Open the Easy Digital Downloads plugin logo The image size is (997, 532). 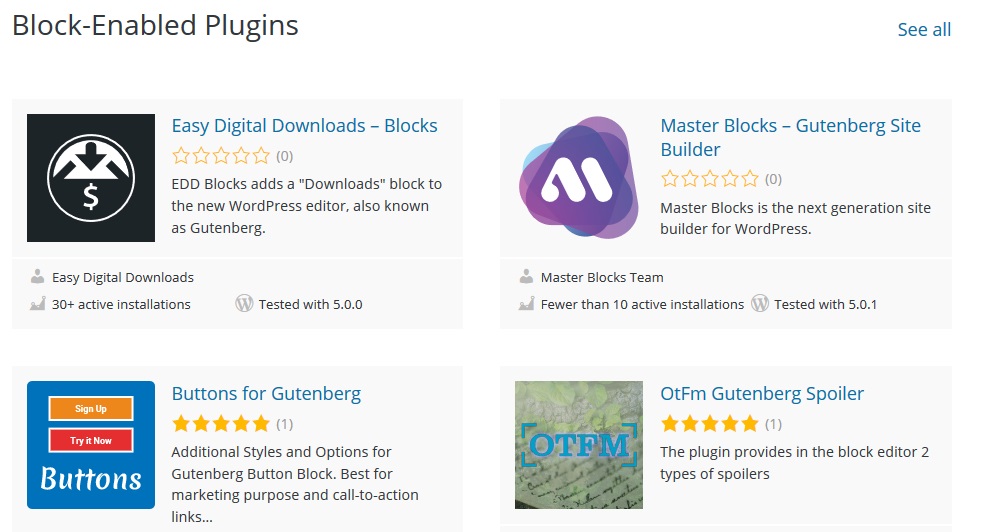pyautogui.click(x=91, y=178)
